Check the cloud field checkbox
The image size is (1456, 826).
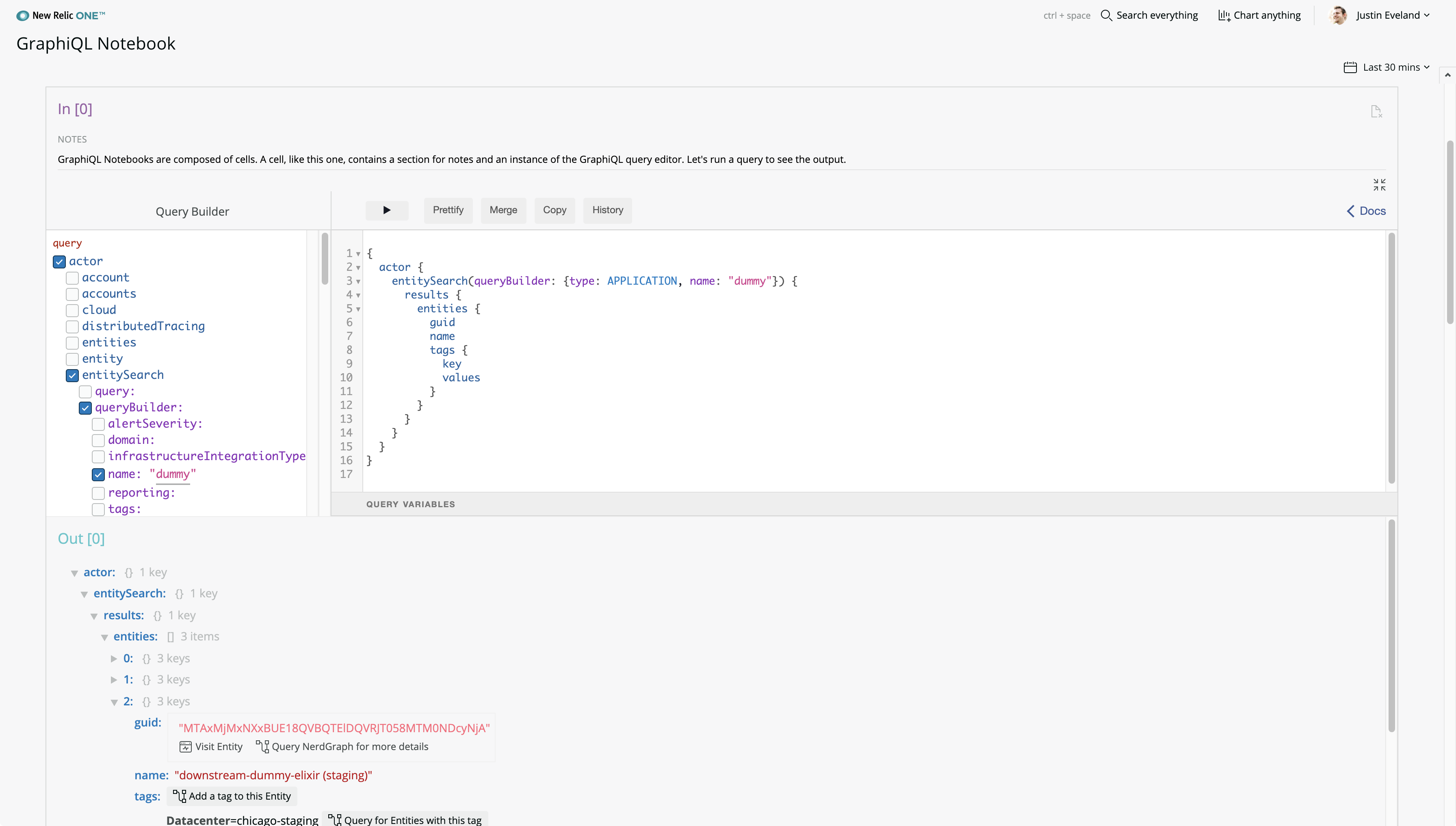coord(72,310)
